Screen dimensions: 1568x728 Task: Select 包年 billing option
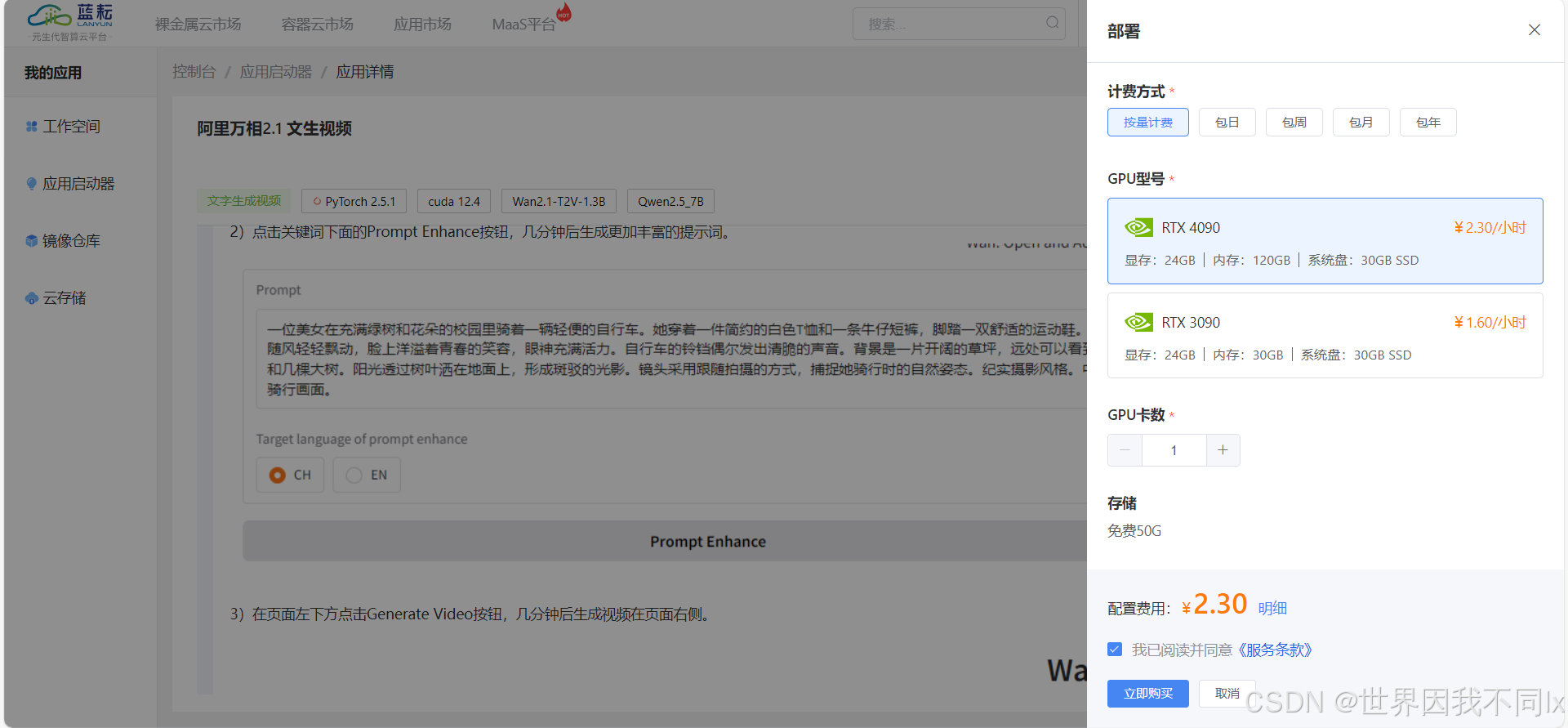click(x=1428, y=123)
